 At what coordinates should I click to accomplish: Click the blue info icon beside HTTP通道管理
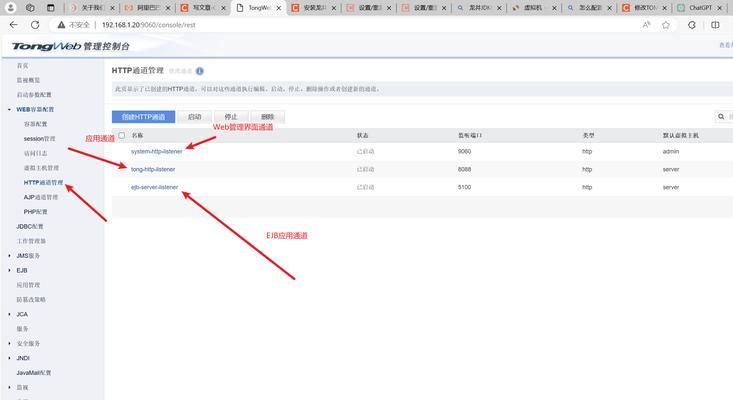click(200, 71)
